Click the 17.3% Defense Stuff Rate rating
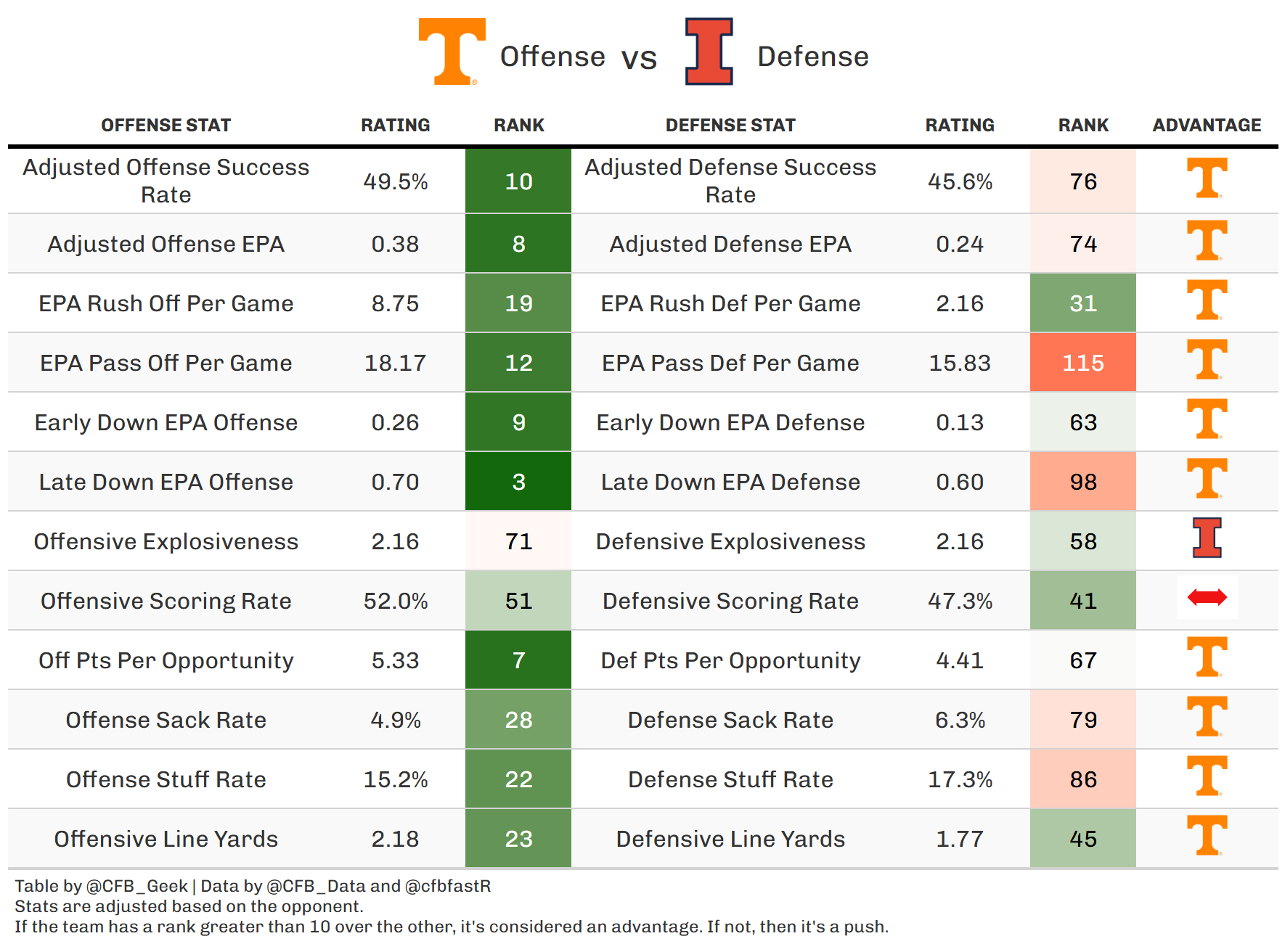 tap(960, 779)
